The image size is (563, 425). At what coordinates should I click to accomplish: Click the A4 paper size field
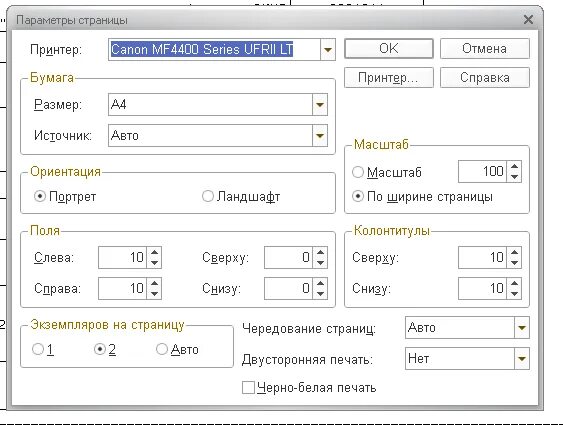tap(210, 105)
